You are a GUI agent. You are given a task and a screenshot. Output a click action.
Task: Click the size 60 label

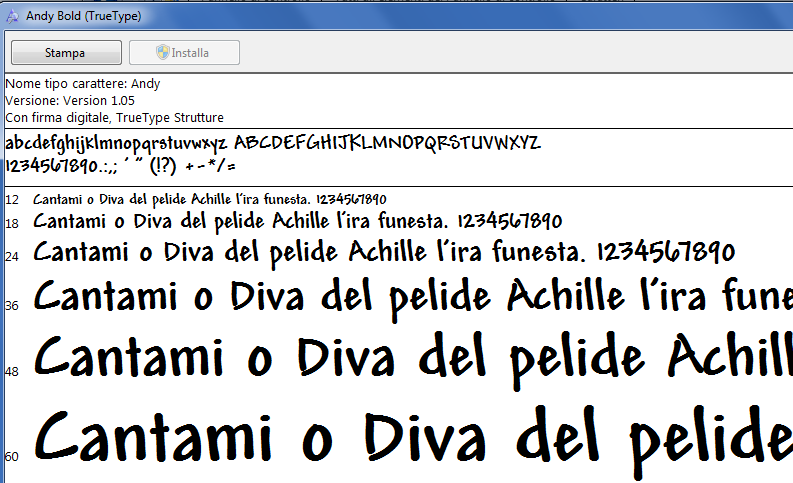click(12, 456)
